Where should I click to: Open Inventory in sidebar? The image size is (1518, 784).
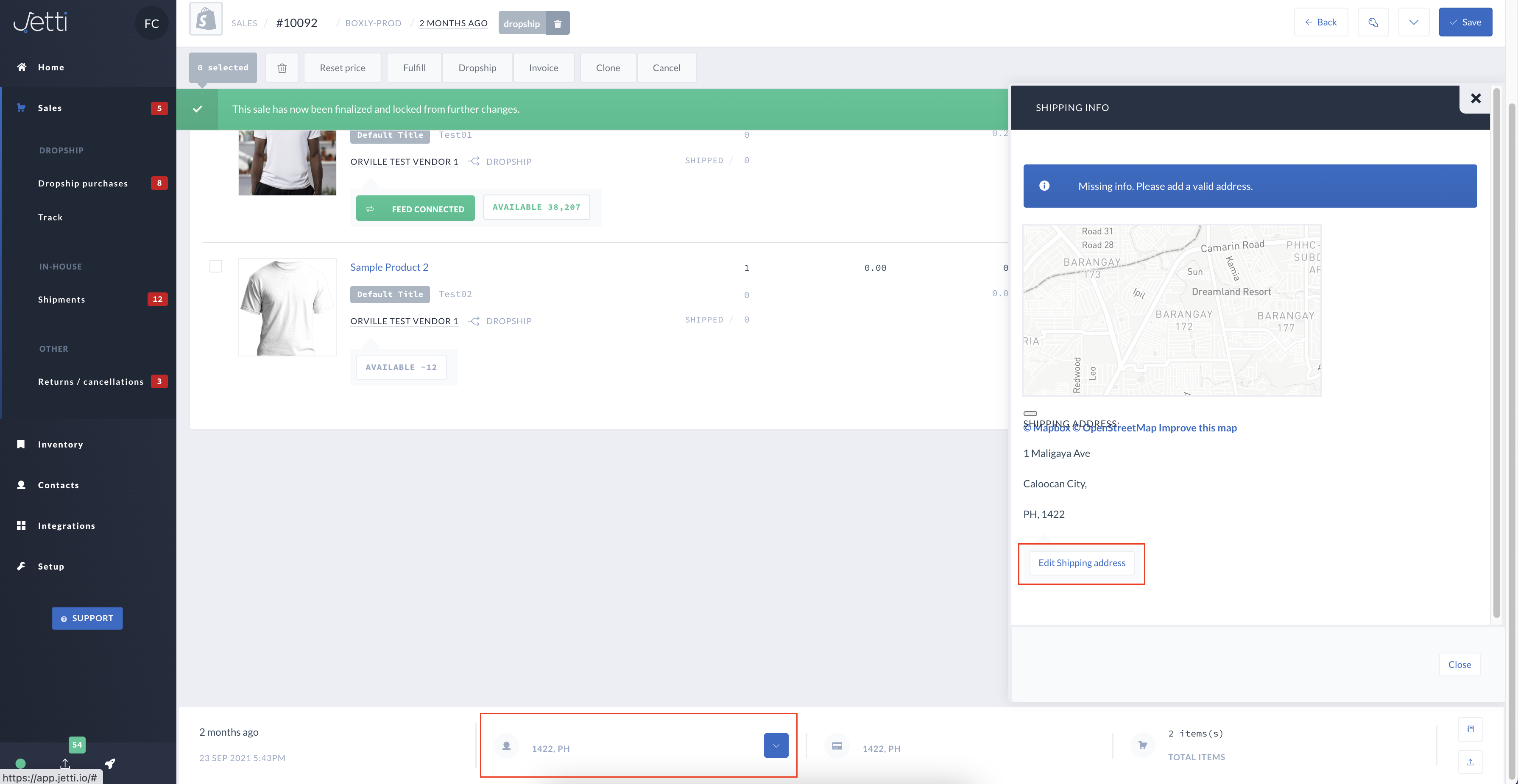pos(61,444)
